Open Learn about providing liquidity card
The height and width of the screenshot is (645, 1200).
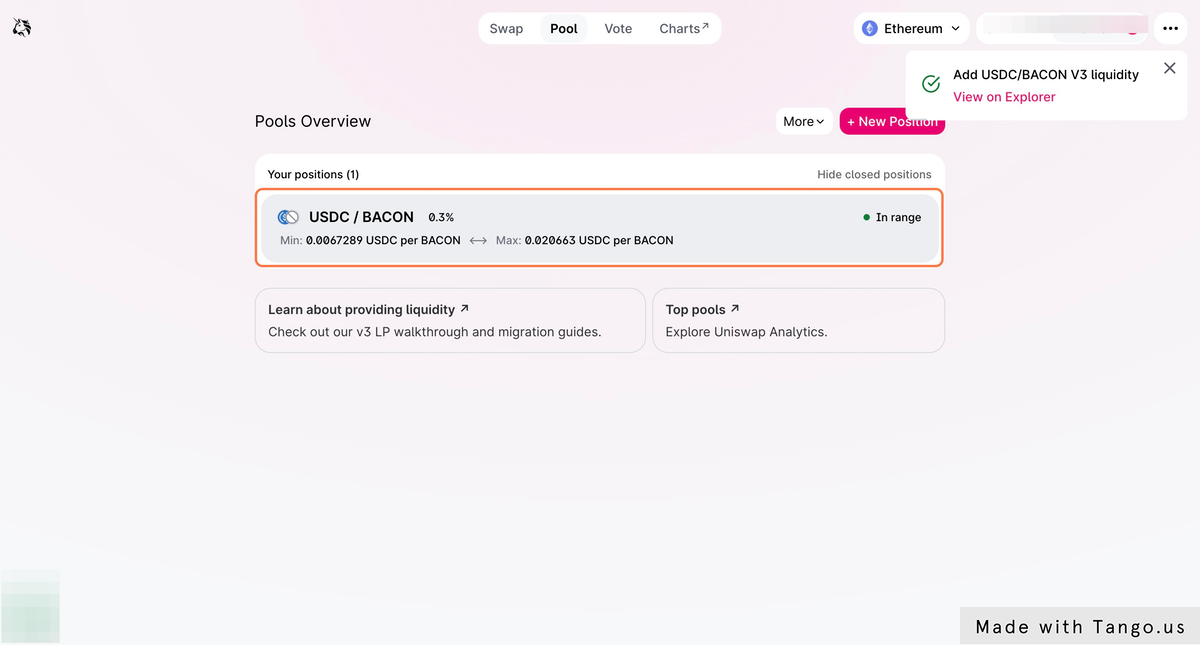(450, 320)
